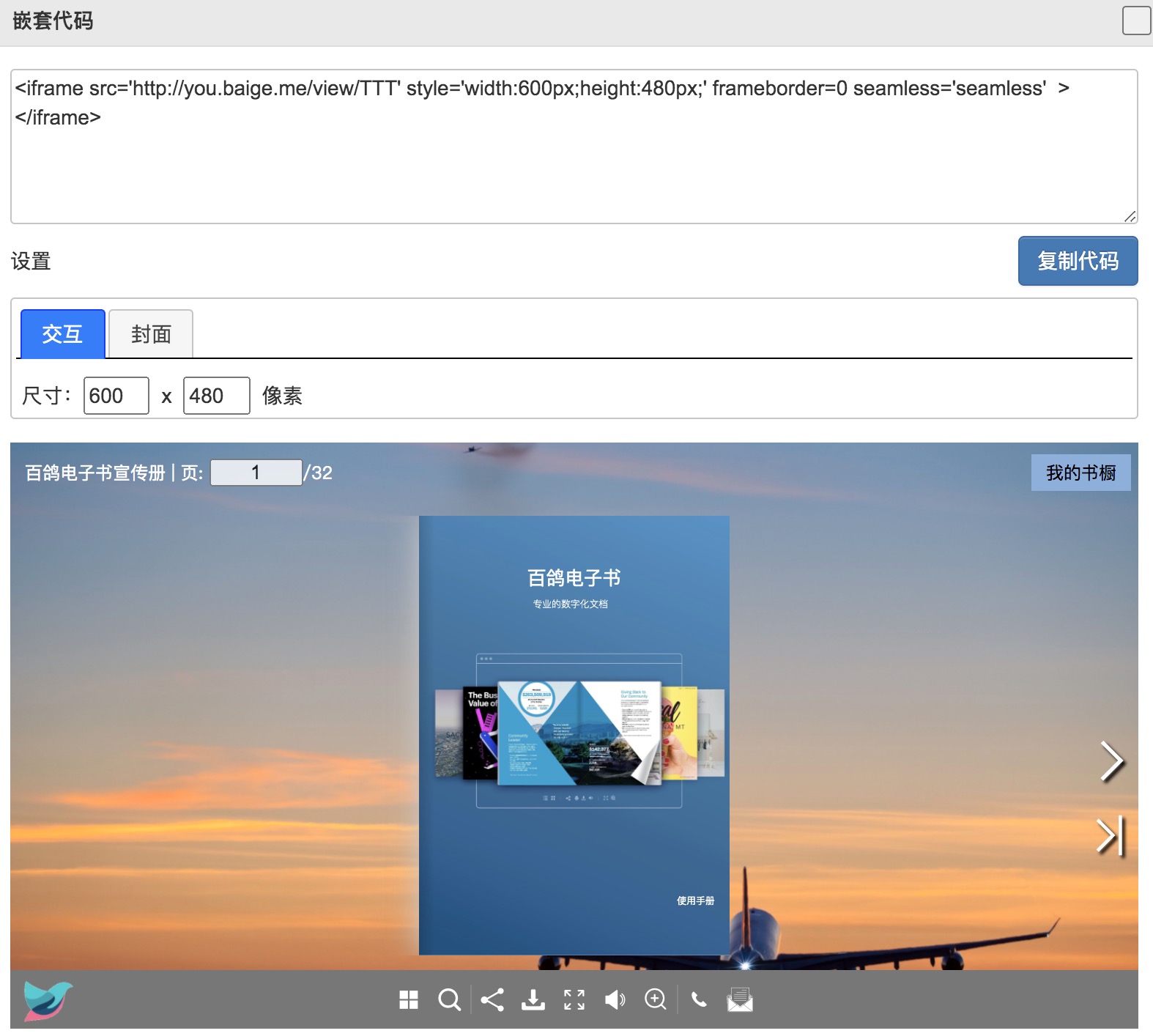The width and height of the screenshot is (1153, 1036).
Task: Open the page thumbnails grid view
Action: [x=409, y=999]
